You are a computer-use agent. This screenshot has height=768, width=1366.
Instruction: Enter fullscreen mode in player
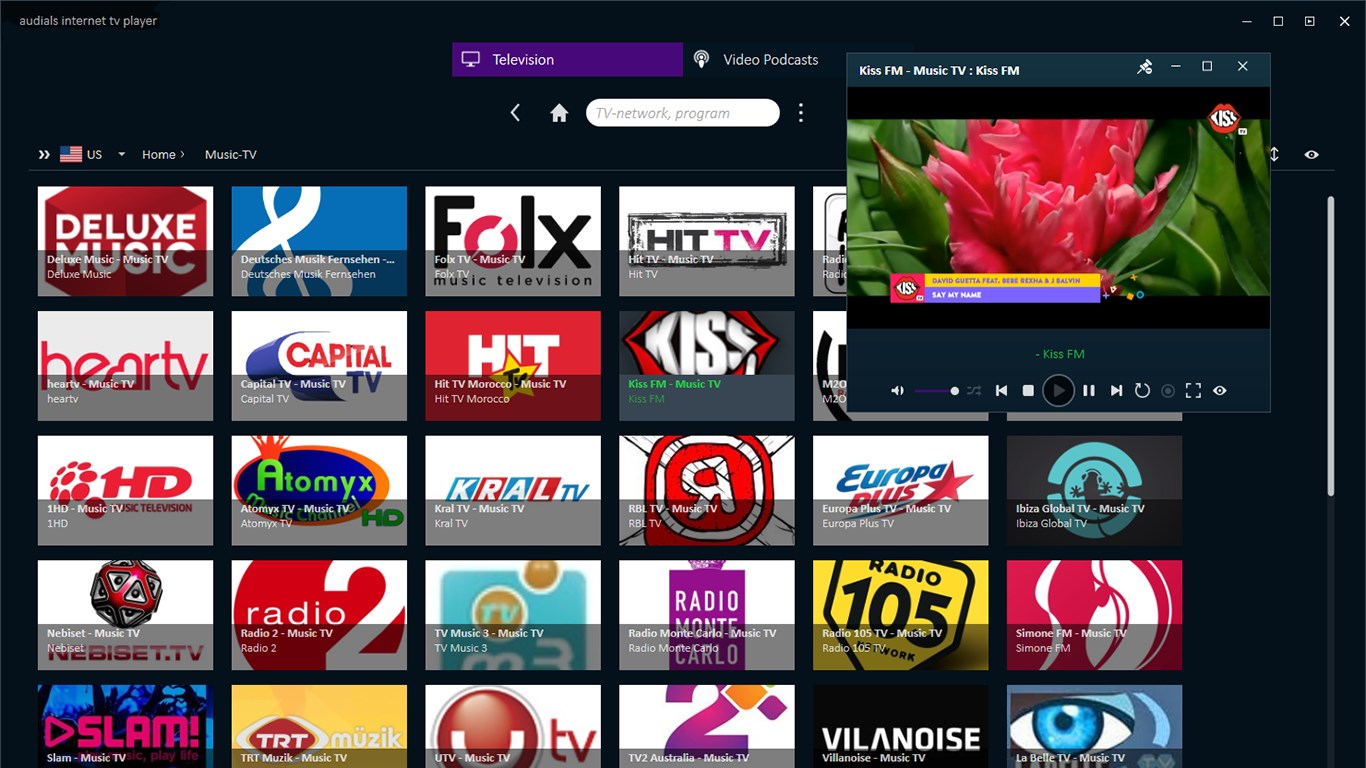[x=1193, y=391]
